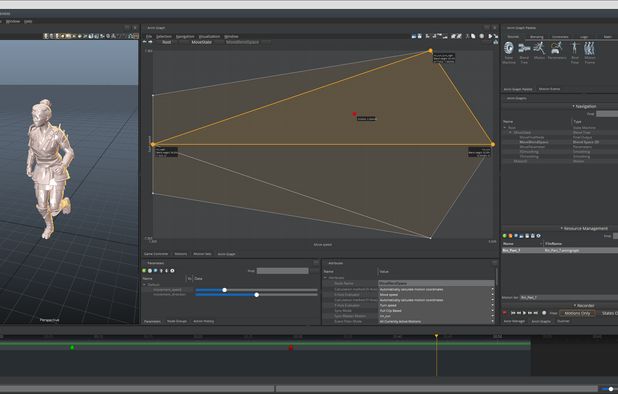Screen dimensions: 618x394
Task: Open the Sync Master Motion 'jin_run' dropdown
Action: (436, 316)
